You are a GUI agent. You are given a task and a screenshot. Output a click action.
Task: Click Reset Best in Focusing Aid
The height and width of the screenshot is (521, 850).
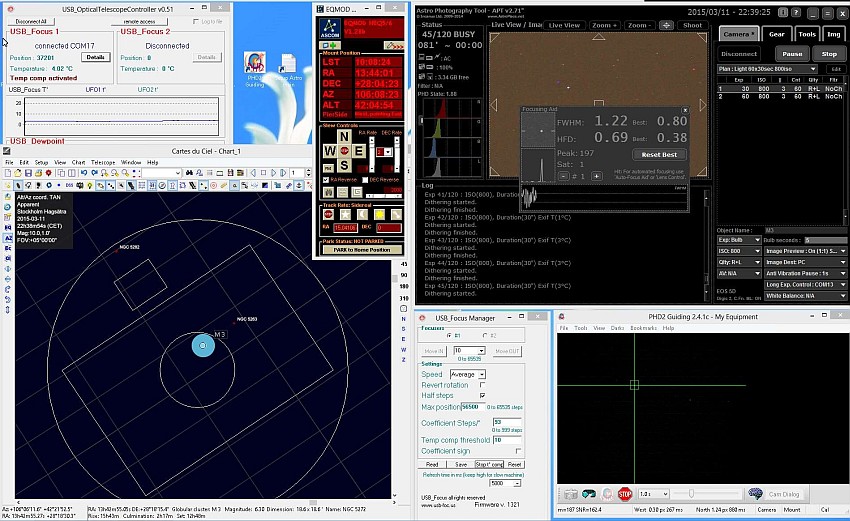click(x=659, y=155)
